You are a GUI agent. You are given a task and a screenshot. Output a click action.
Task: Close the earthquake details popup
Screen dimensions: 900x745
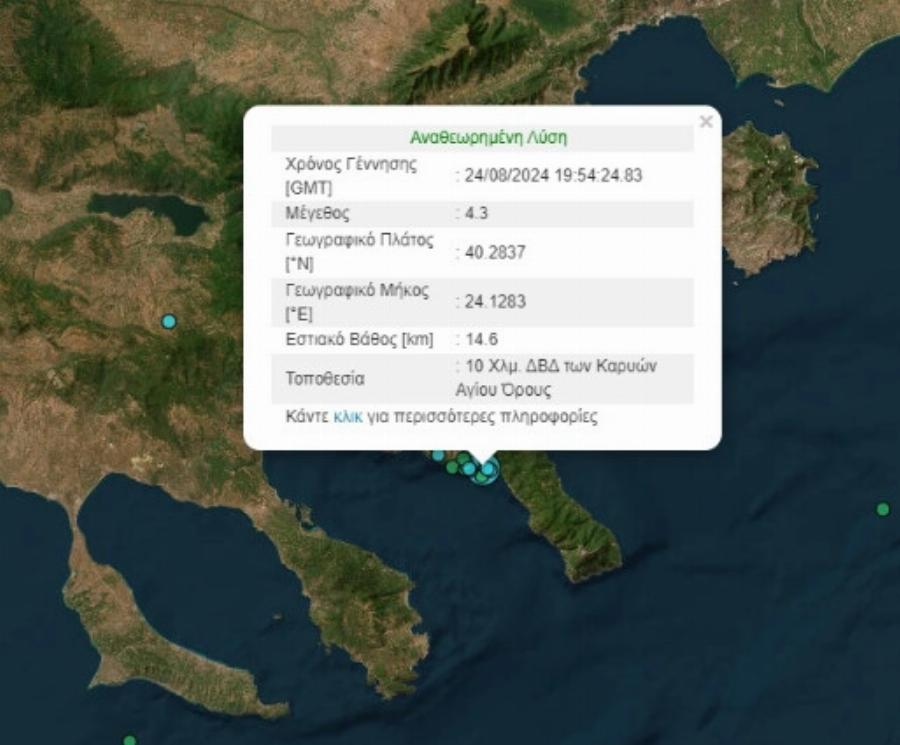coord(706,122)
